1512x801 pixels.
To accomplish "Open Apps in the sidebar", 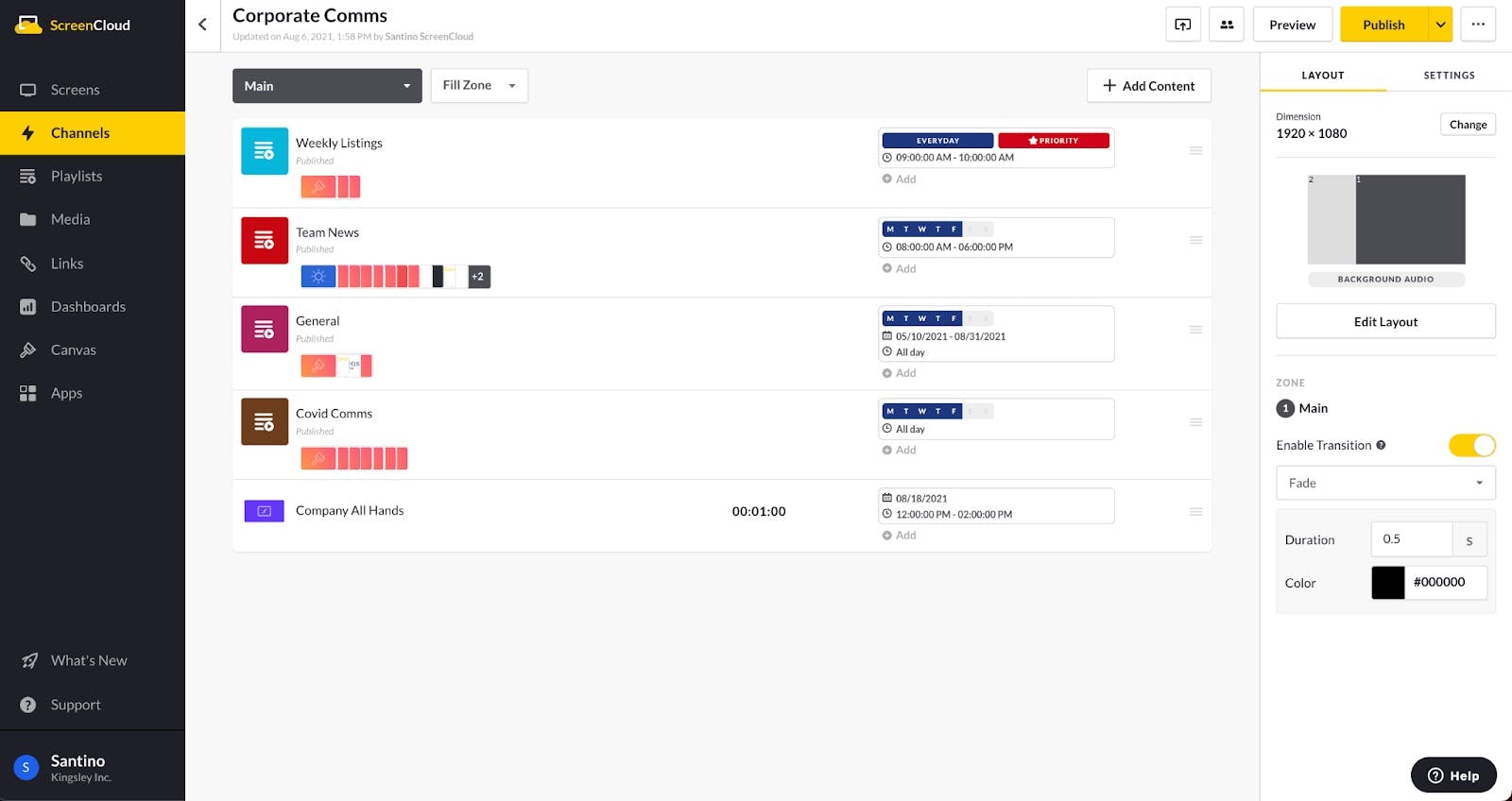I will click(x=93, y=393).
